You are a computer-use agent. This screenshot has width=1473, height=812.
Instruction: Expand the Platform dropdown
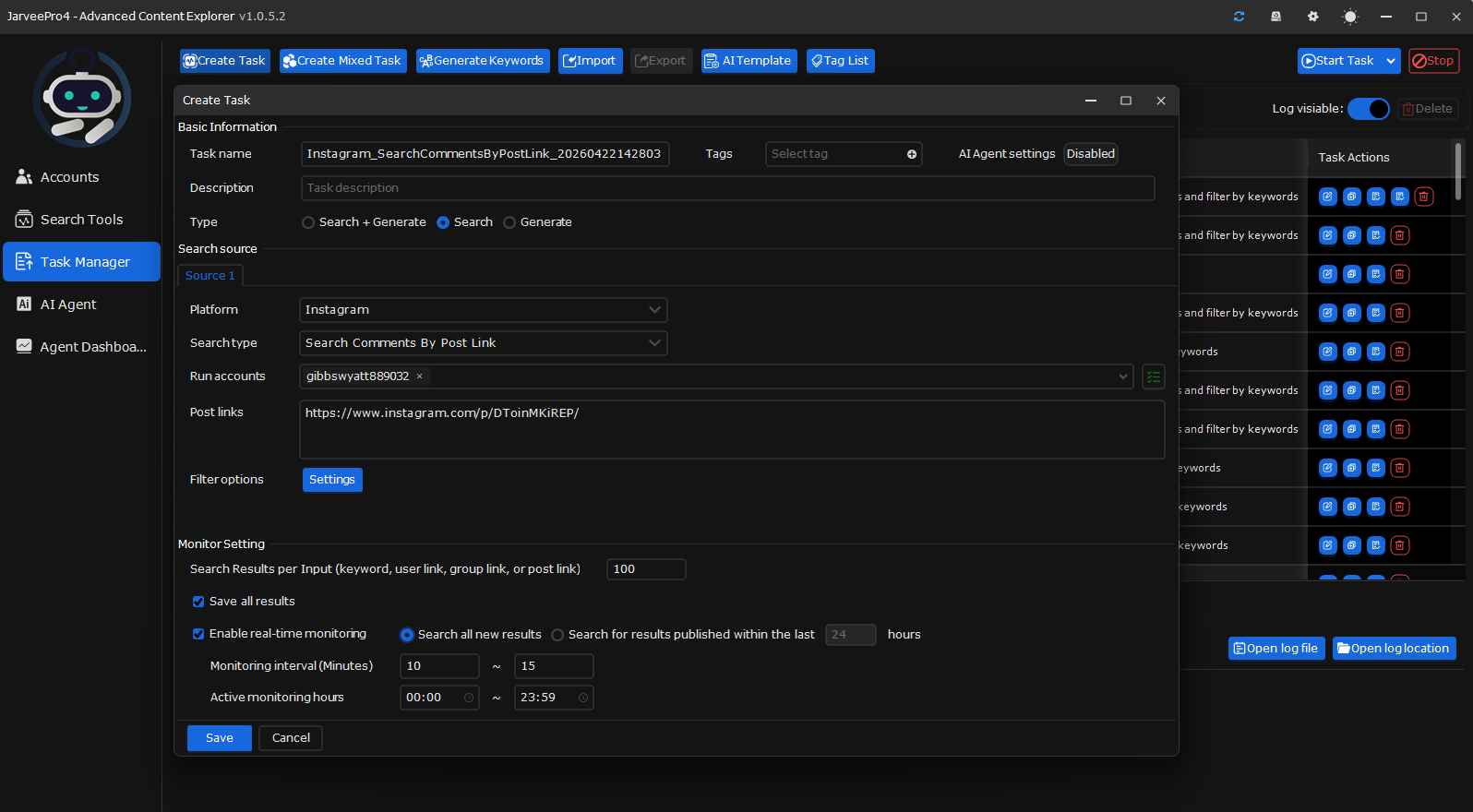483,310
